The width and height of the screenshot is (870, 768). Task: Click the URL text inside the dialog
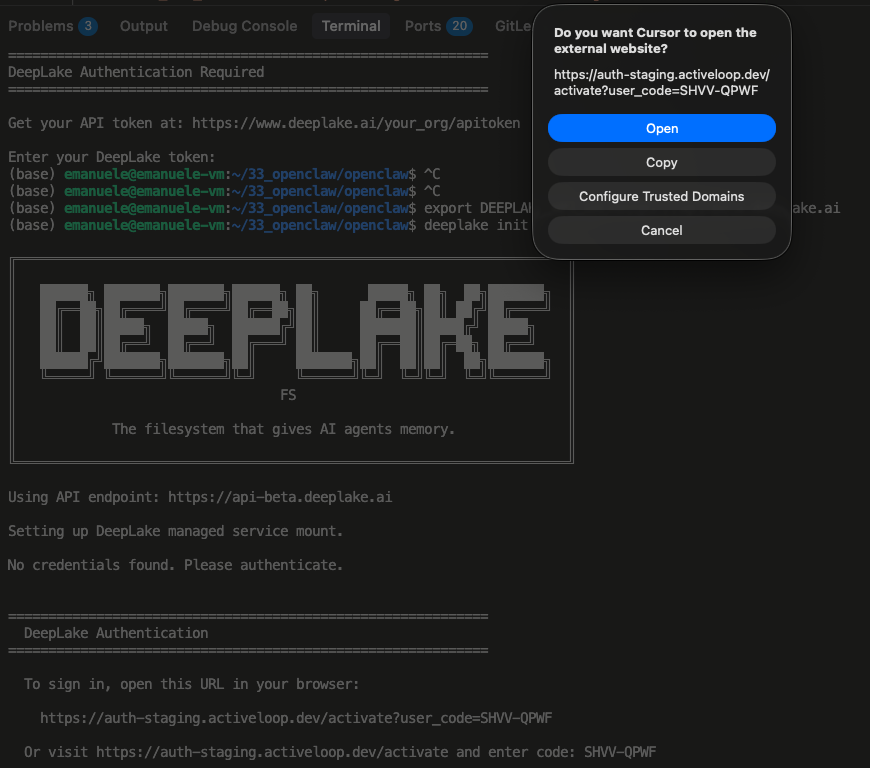point(661,82)
